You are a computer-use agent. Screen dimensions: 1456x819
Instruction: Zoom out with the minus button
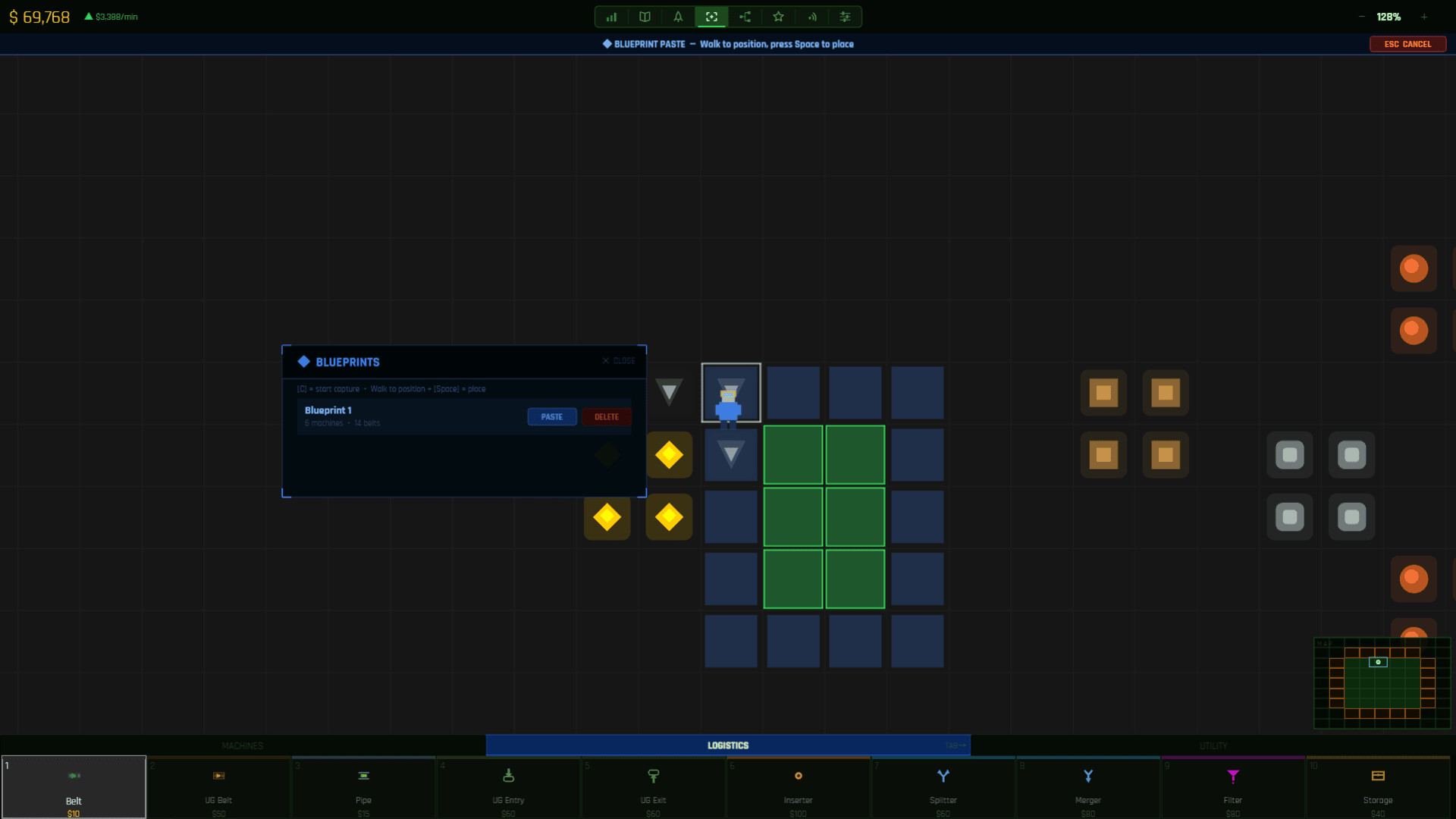pos(1362,17)
